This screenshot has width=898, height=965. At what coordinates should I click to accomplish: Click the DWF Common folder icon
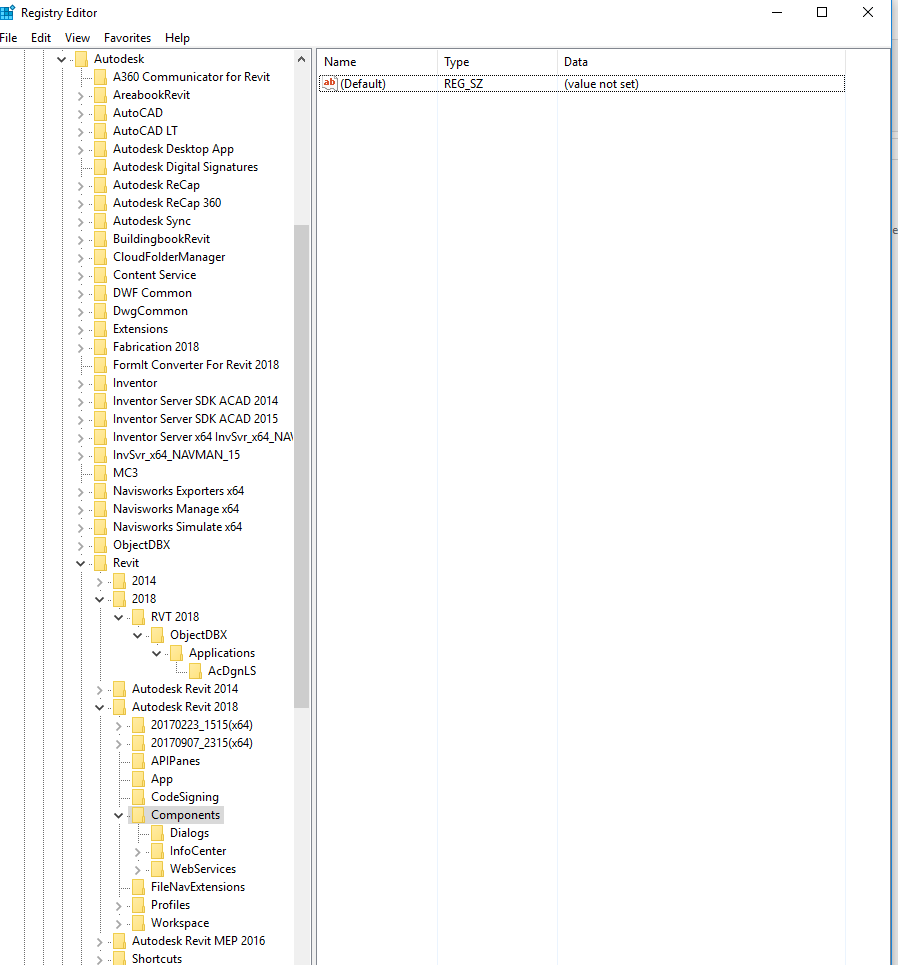(100, 293)
